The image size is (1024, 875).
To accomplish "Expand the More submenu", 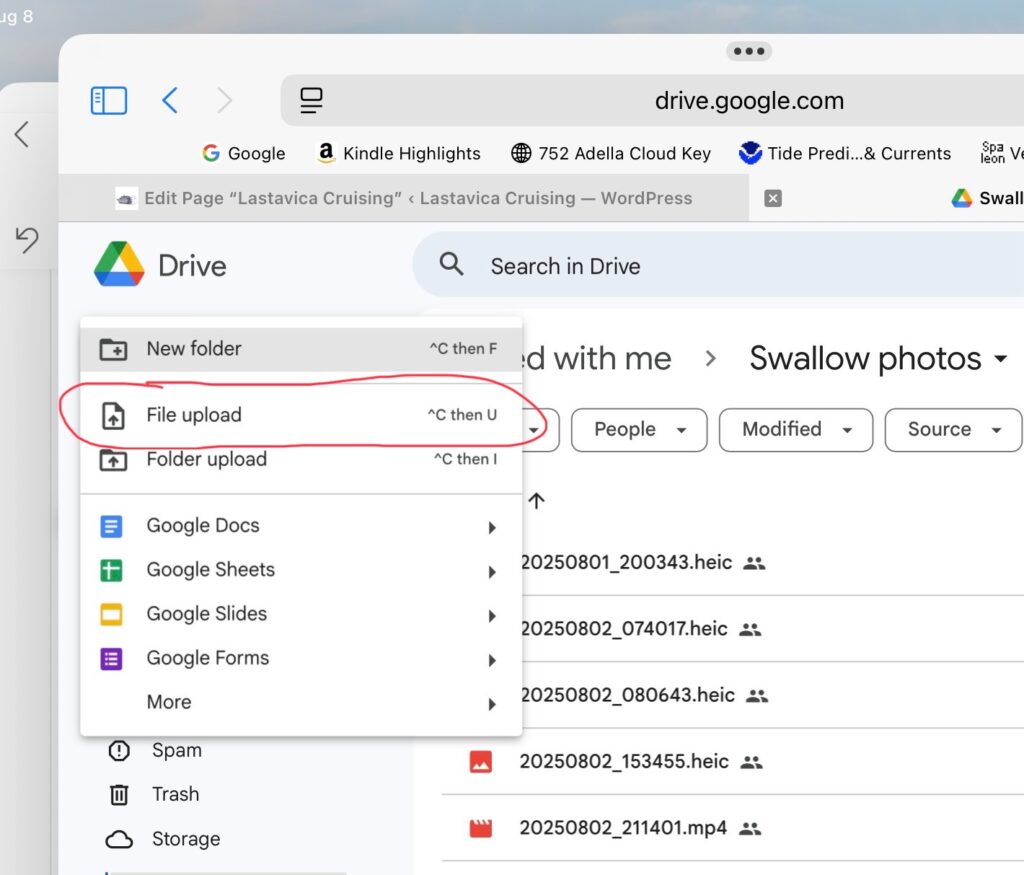I will click(301, 702).
